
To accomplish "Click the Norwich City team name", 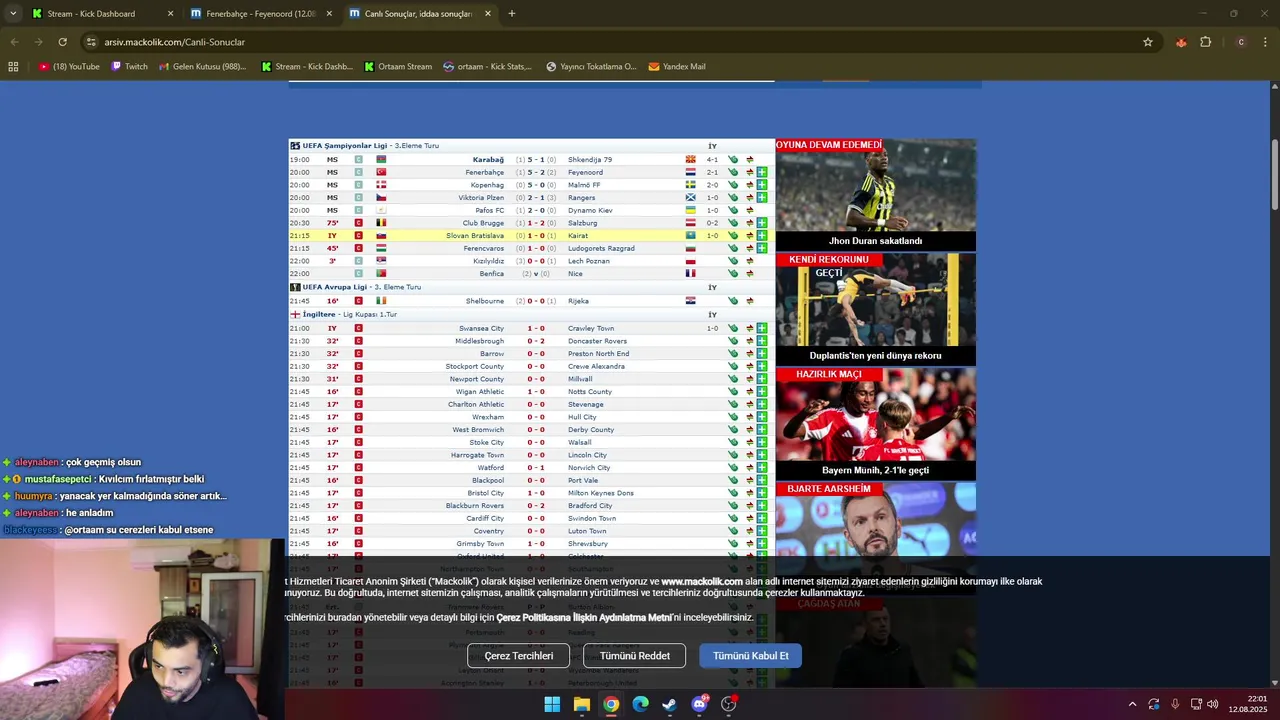I will pyautogui.click(x=589, y=468).
